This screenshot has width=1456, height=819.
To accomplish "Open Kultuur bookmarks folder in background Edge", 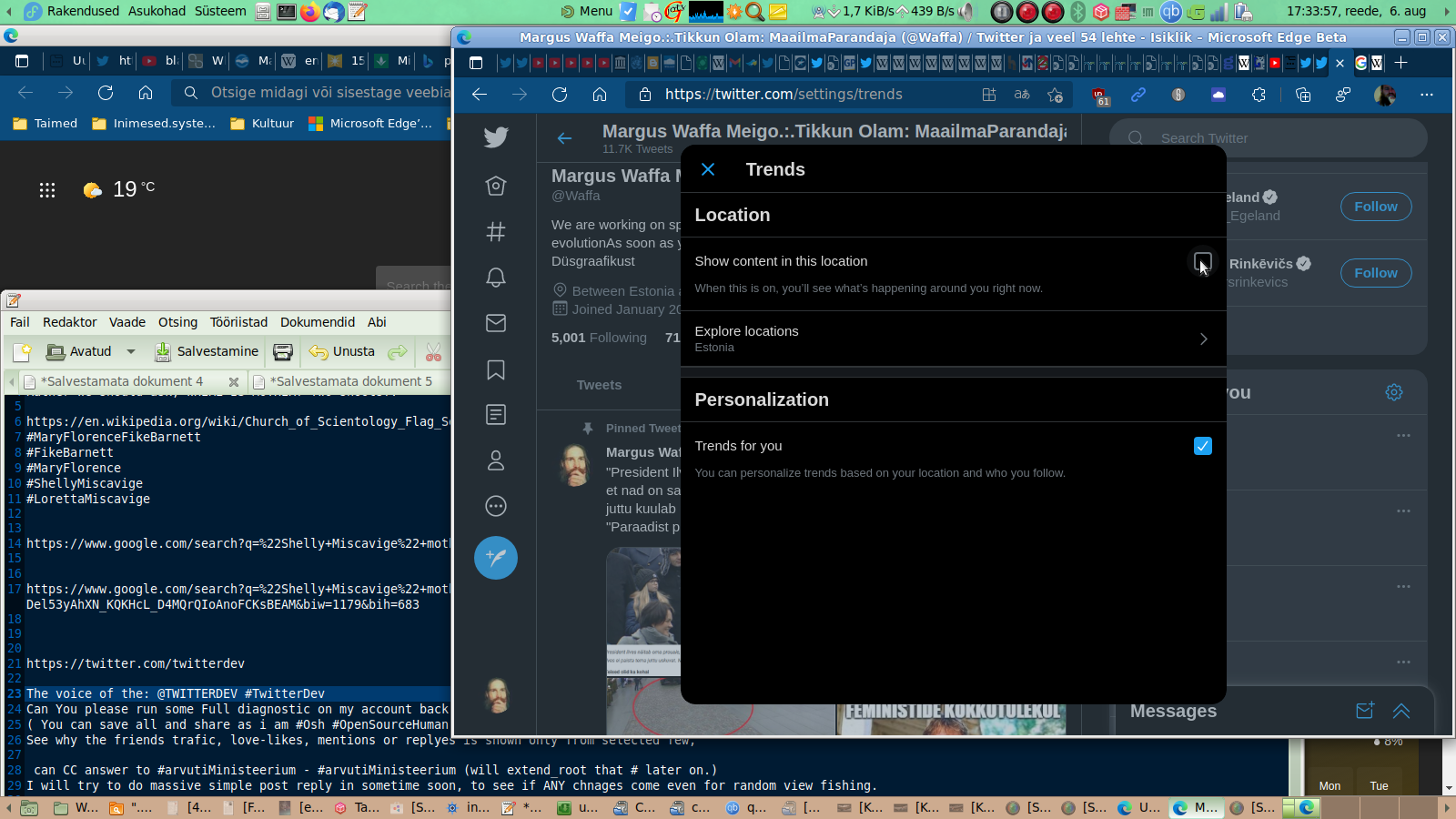I will [x=262, y=124].
